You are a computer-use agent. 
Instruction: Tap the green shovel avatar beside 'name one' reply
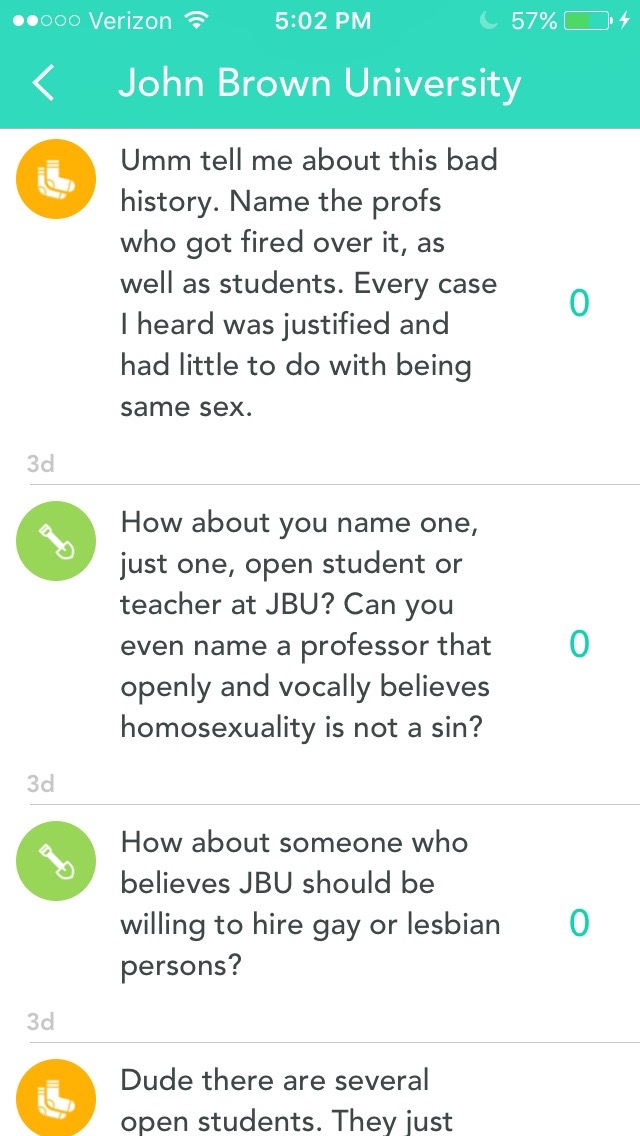(x=56, y=542)
